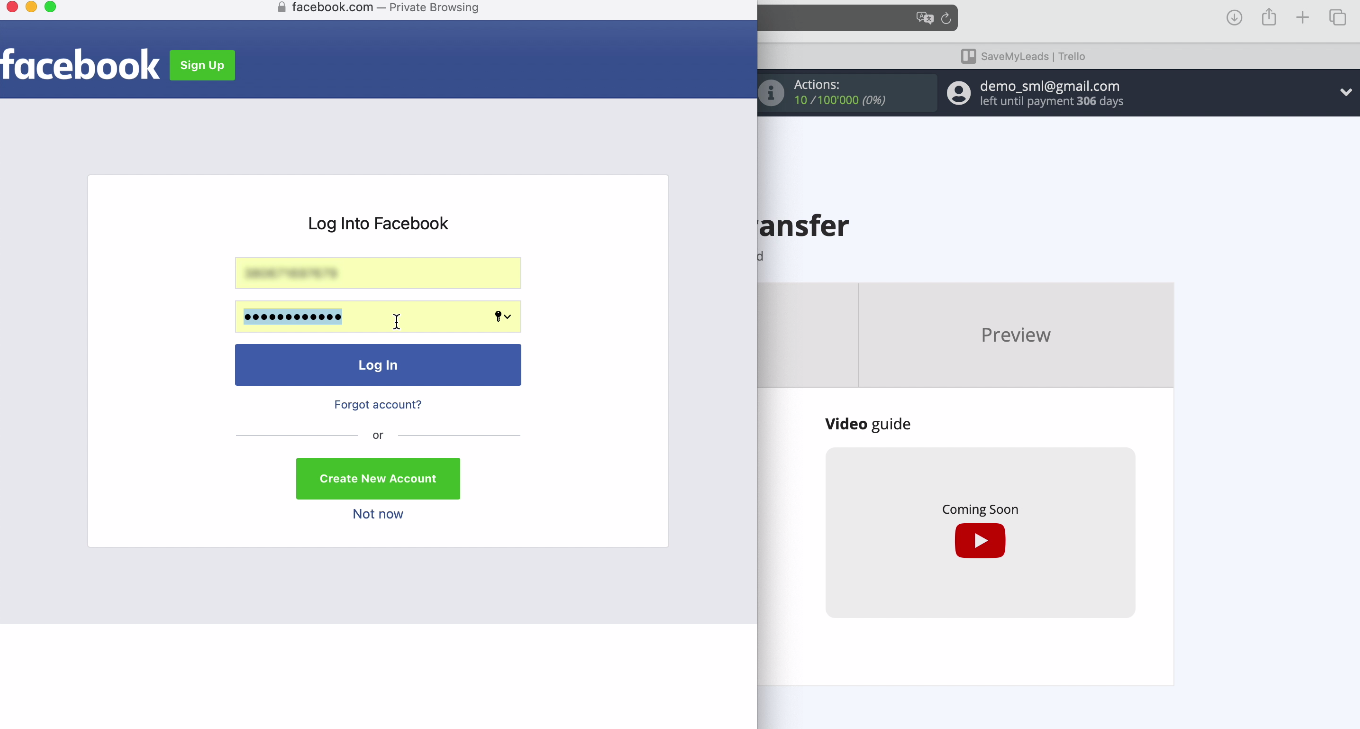Click the Video guide heading

868,424
